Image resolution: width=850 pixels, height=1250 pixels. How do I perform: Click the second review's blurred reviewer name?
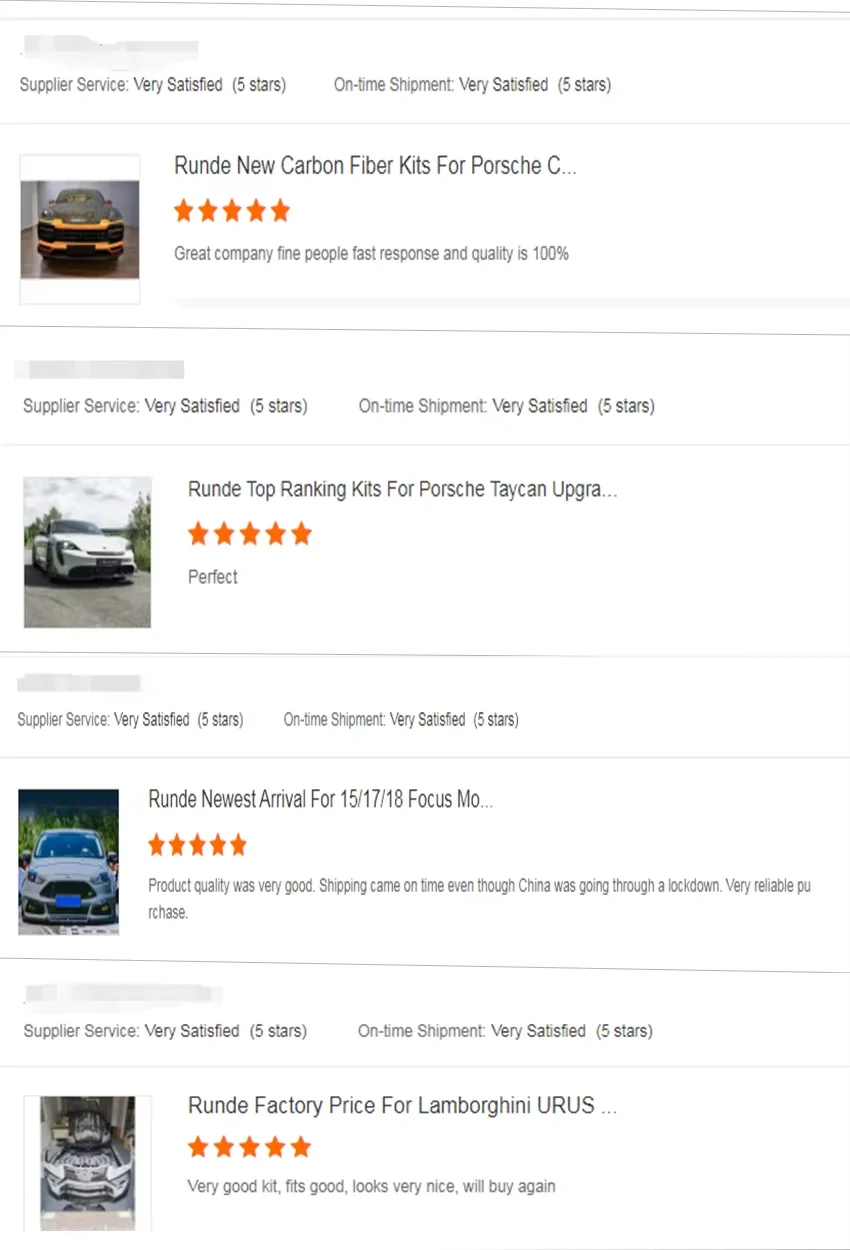coord(100,370)
